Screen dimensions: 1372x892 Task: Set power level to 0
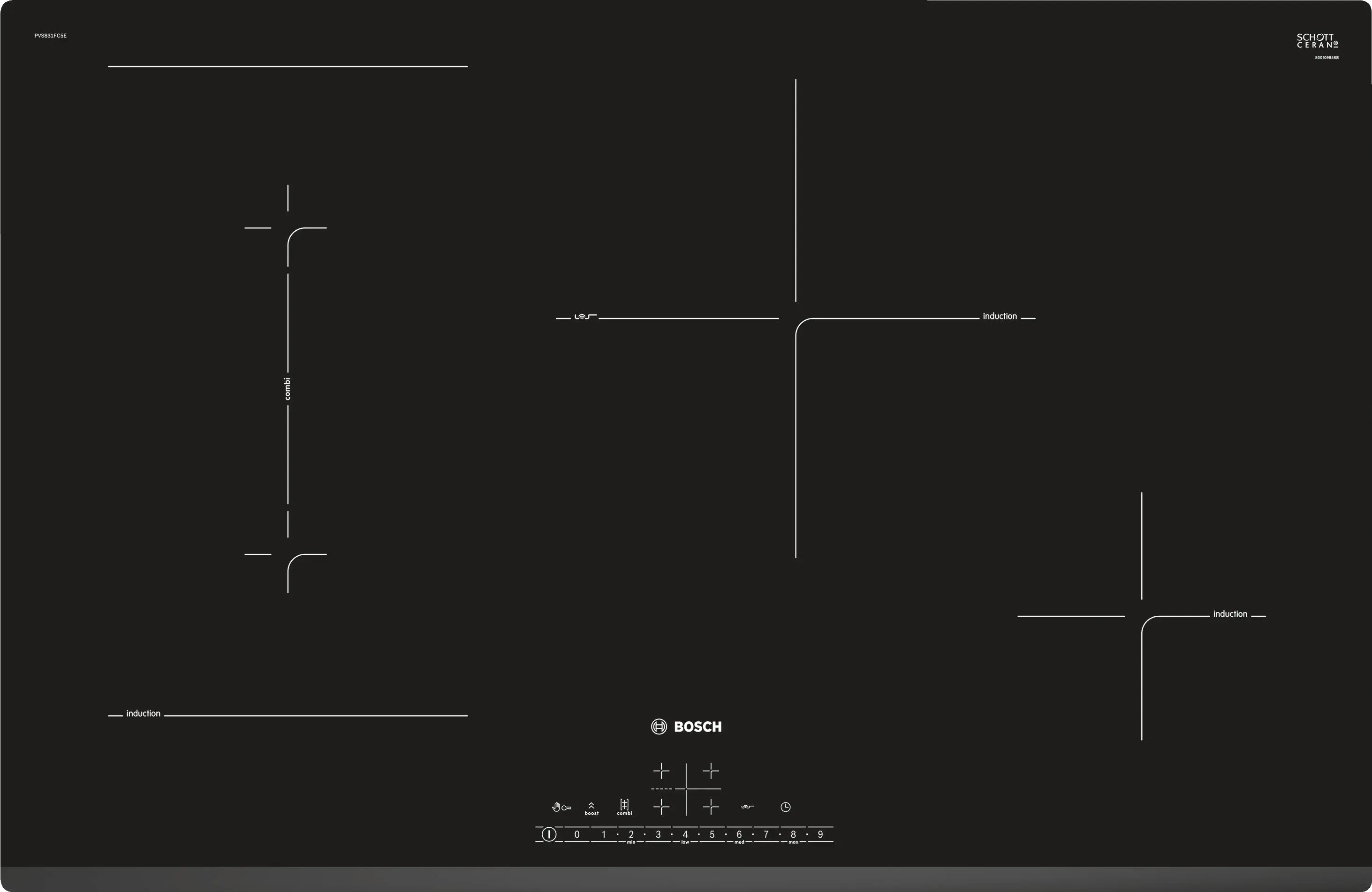coord(576,834)
